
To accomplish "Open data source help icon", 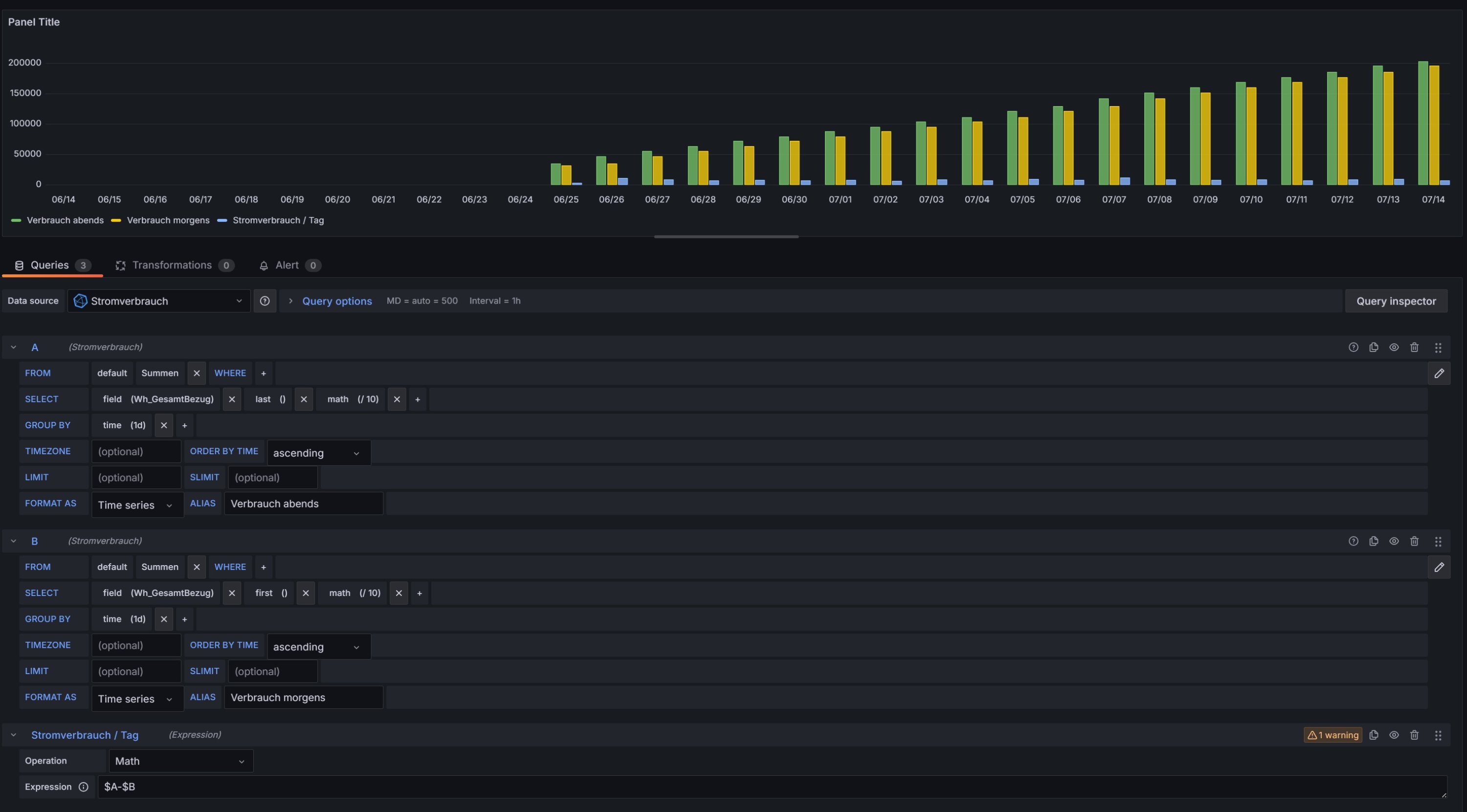I will [265, 301].
